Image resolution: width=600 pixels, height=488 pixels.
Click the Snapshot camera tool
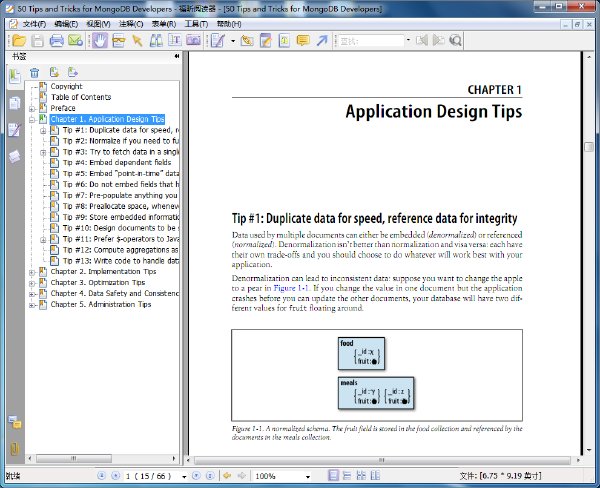194,40
